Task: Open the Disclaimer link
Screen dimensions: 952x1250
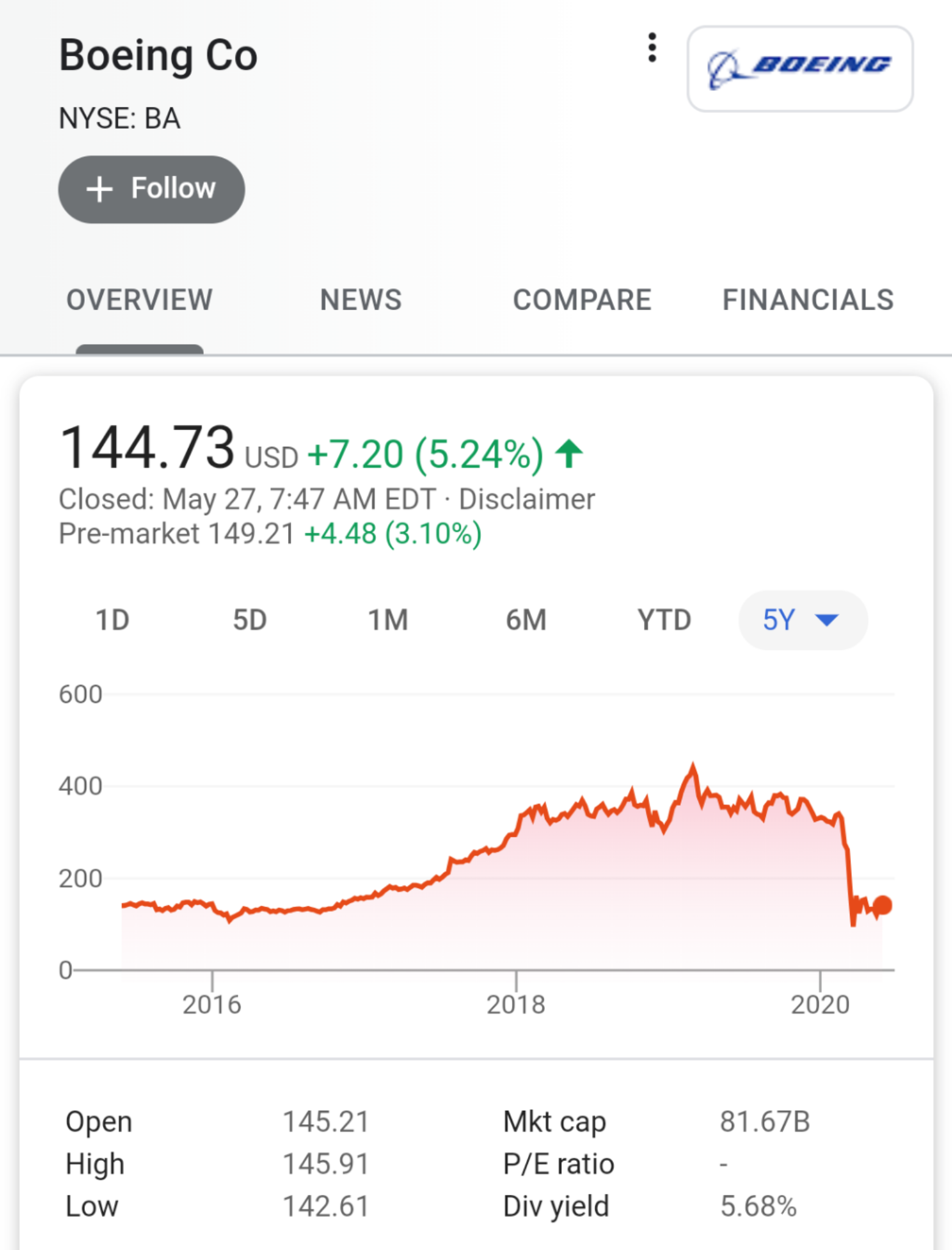Action: 527,499
